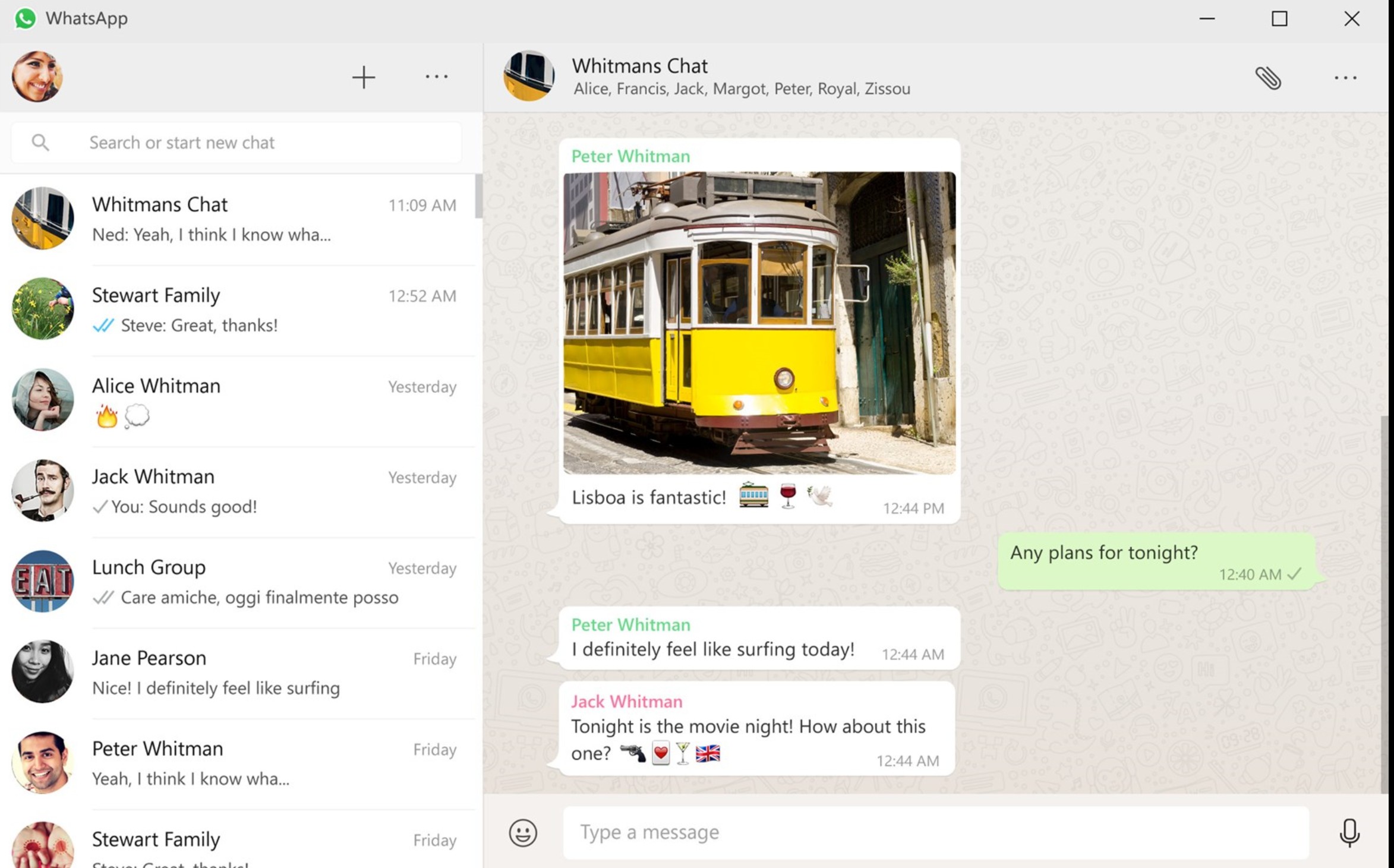
Task: Click Jack Whitman's avatar in chat list
Action: [42, 491]
